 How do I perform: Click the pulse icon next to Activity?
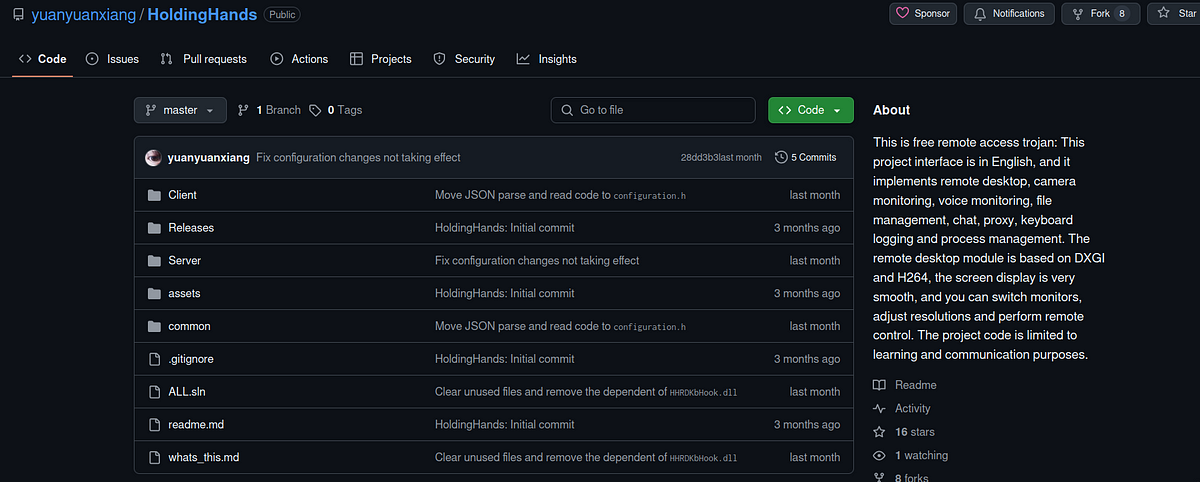pos(879,408)
